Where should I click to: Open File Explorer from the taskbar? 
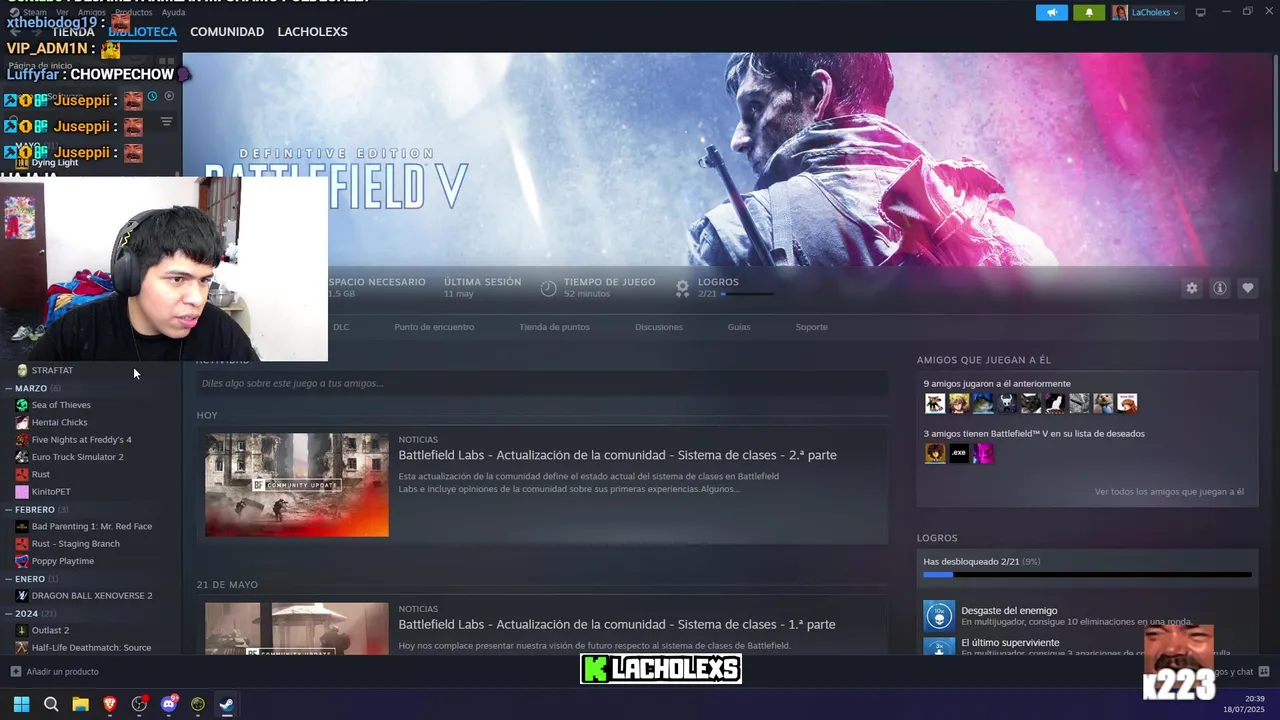click(80, 704)
